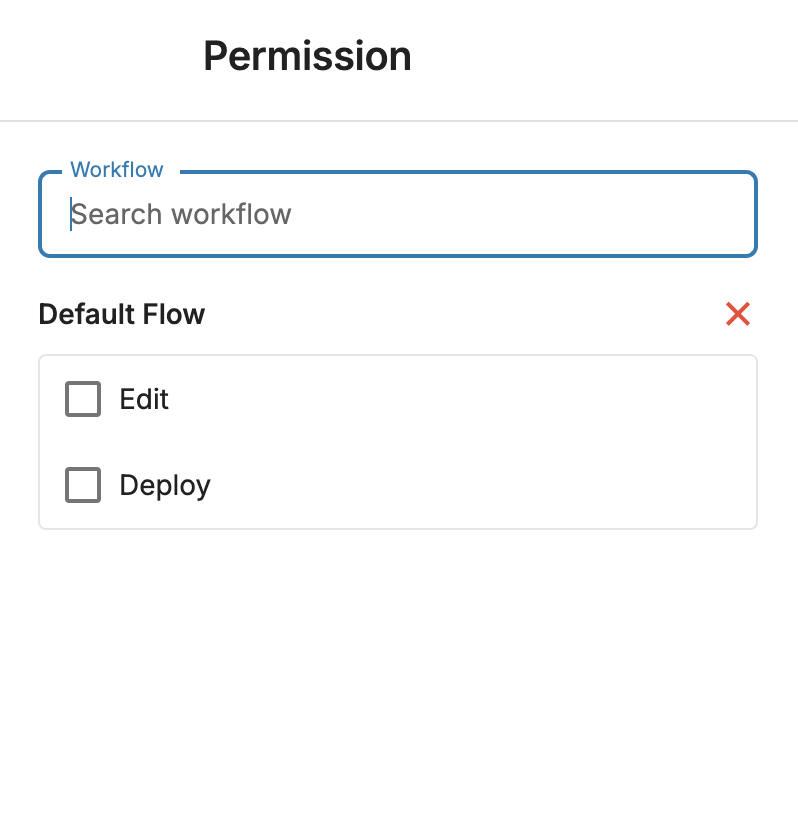The image size is (798, 818).
Task: Grant Edit access for Default Flow
Action: (83, 399)
